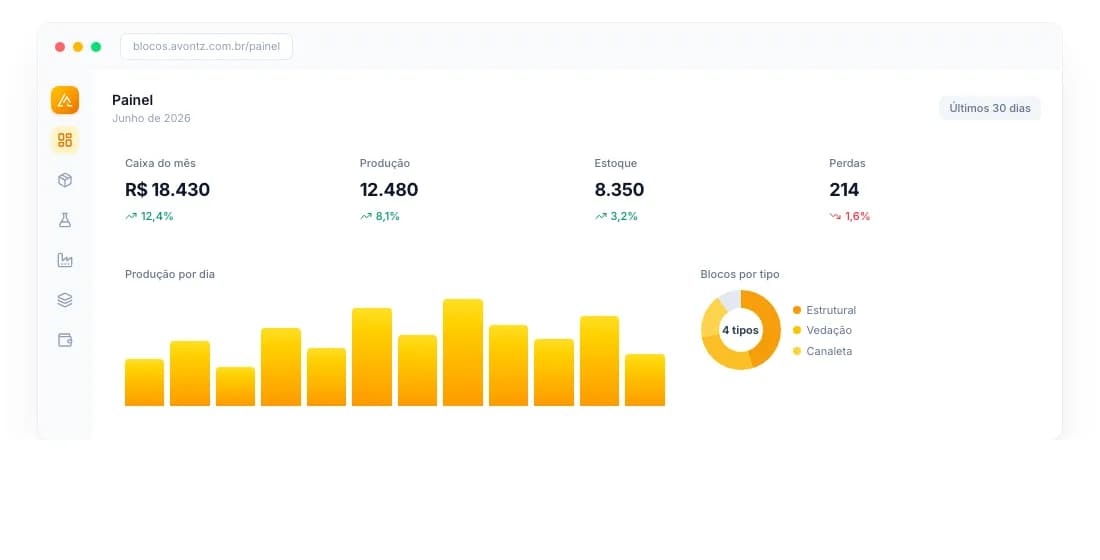The width and height of the screenshot is (1100, 560).
Task: Select the wallet icon in sidebar
Action: [65, 340]
